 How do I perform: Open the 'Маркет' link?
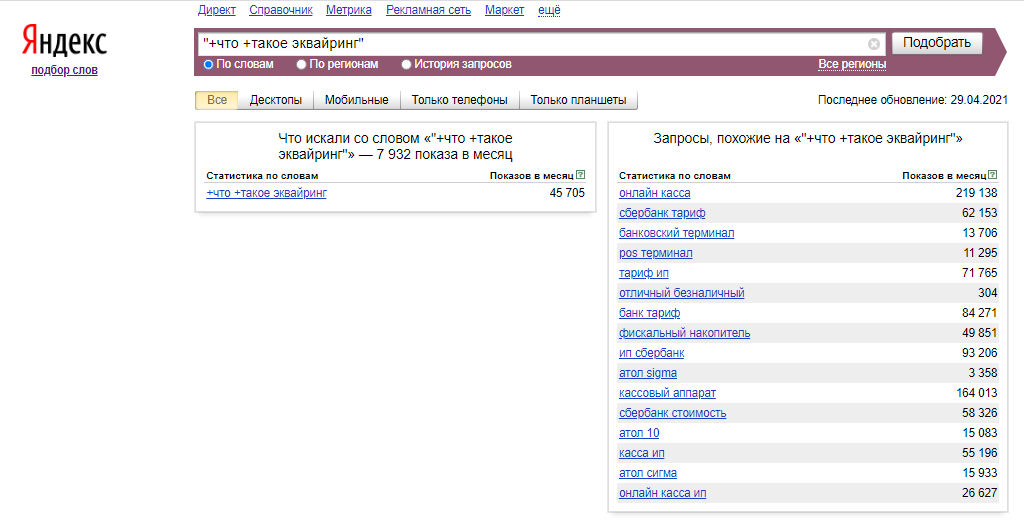504,10
